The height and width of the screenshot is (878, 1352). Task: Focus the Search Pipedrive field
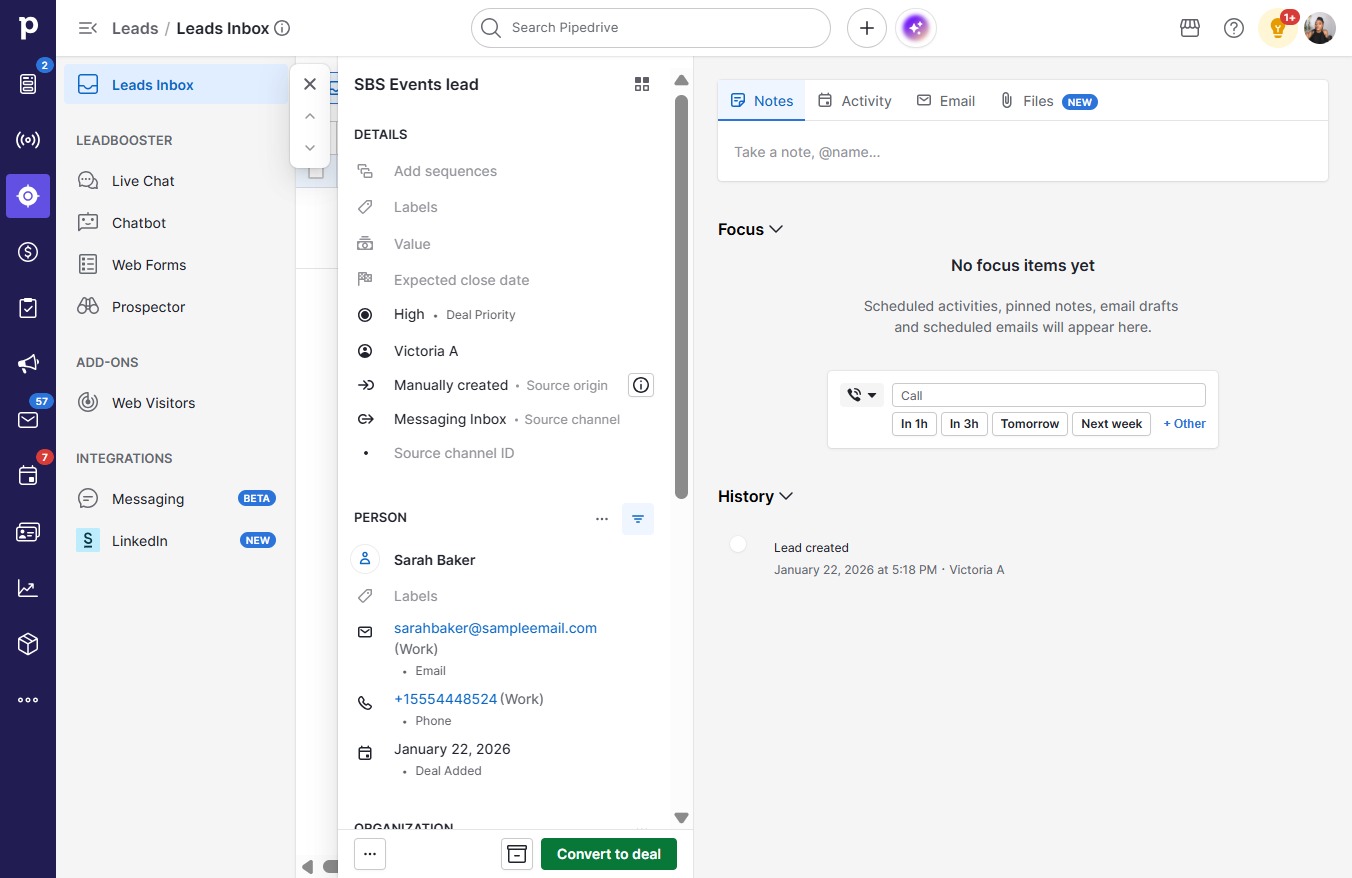[x=651, y=28]
